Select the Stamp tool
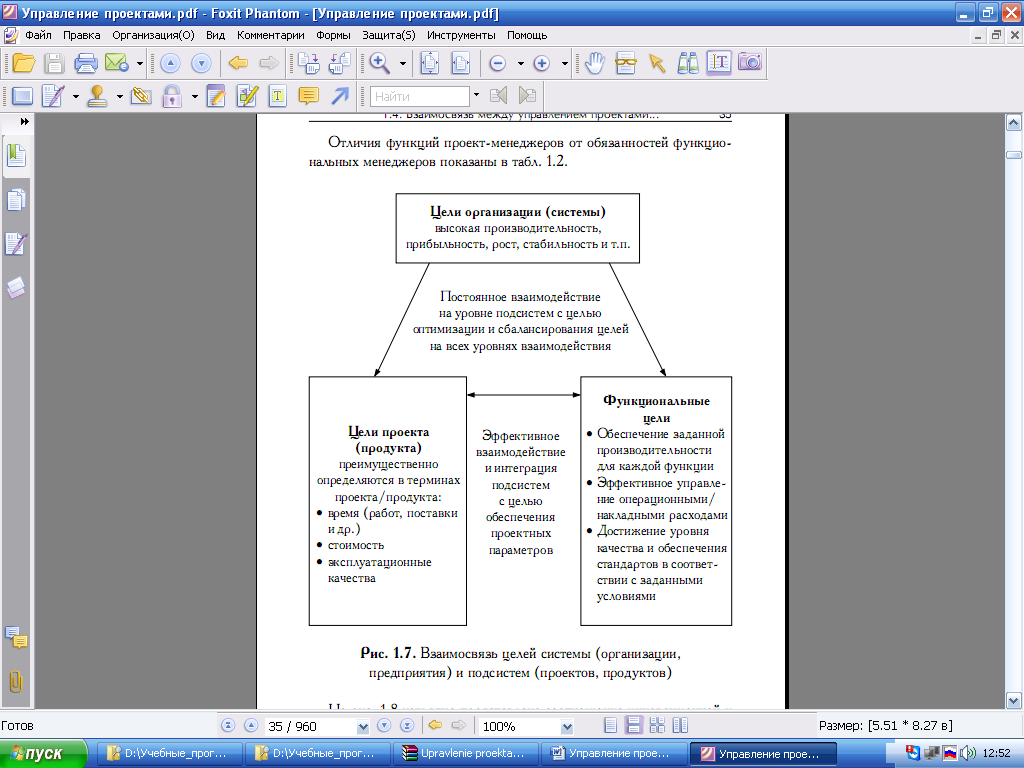The height and width of the screenshot is (768, 1024). tap(97, 97)
